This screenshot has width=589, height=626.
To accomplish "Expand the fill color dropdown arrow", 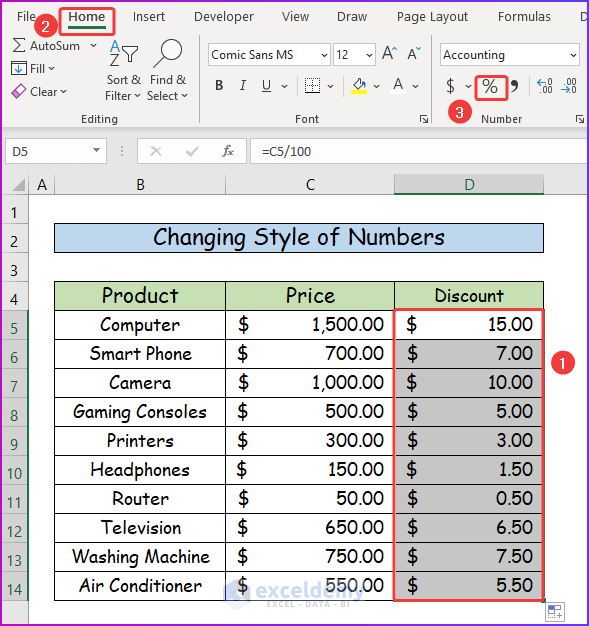I will 376,86.
